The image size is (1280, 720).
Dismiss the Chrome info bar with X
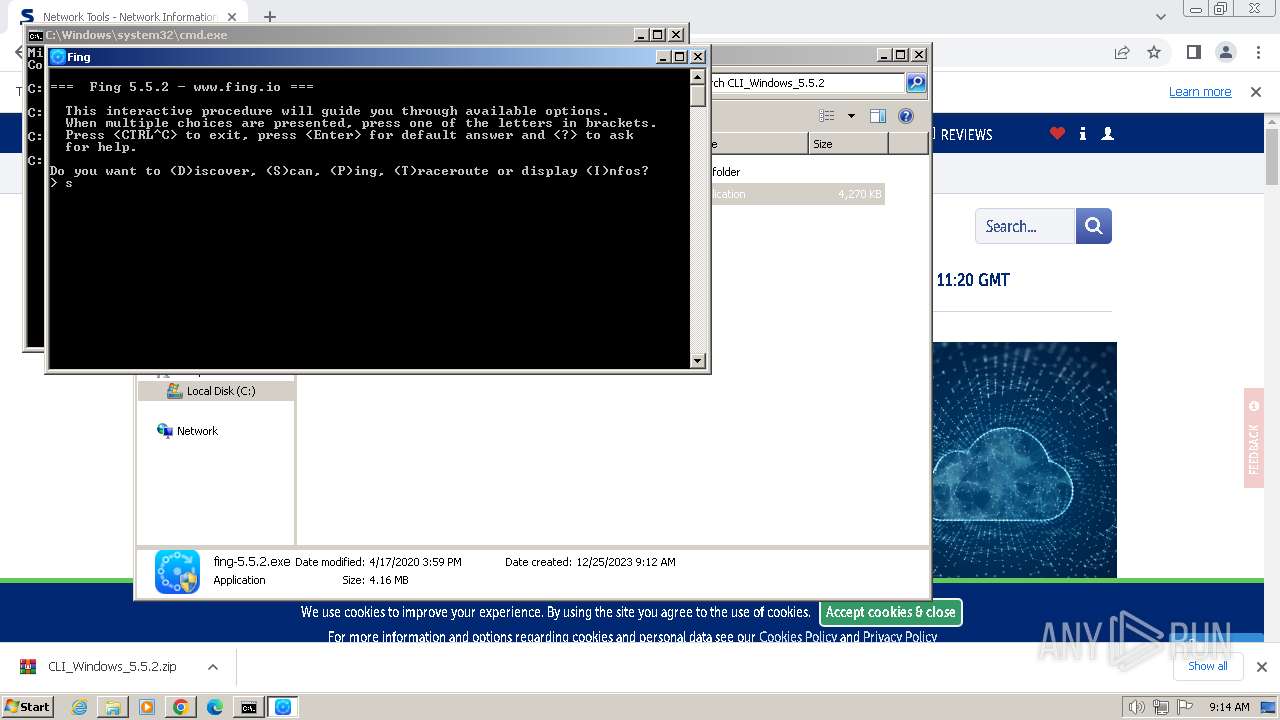click(1256, 92)
